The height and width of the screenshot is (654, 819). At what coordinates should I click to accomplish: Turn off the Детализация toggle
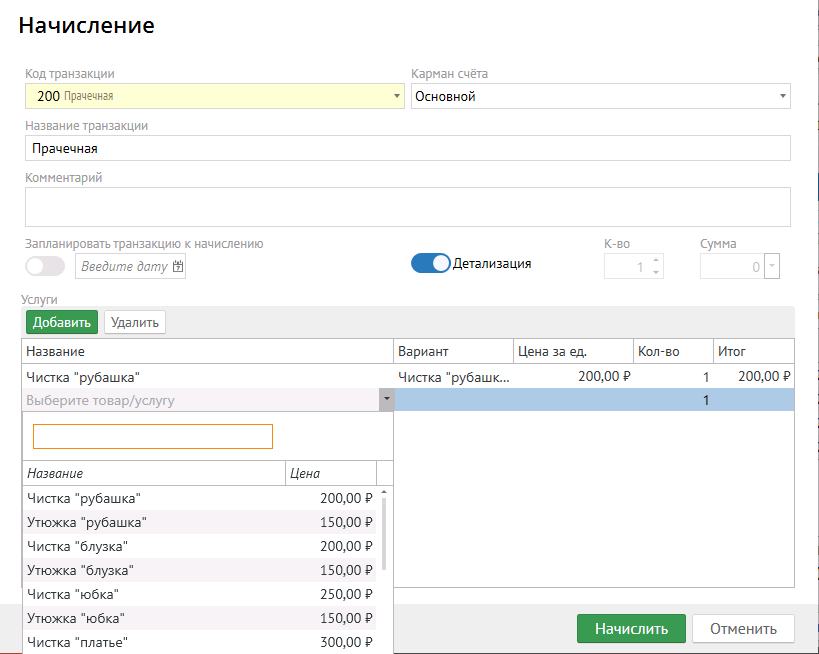(x=431, y=264)
